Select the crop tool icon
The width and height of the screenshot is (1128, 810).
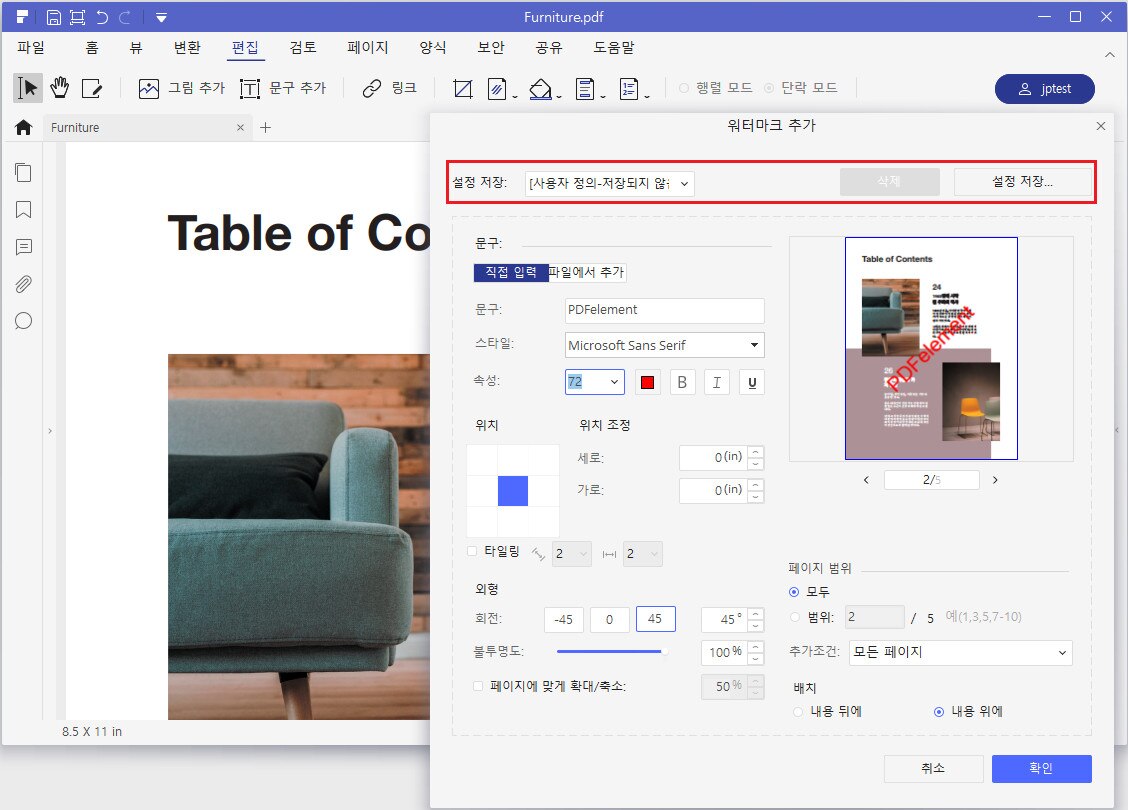(463, 88)
